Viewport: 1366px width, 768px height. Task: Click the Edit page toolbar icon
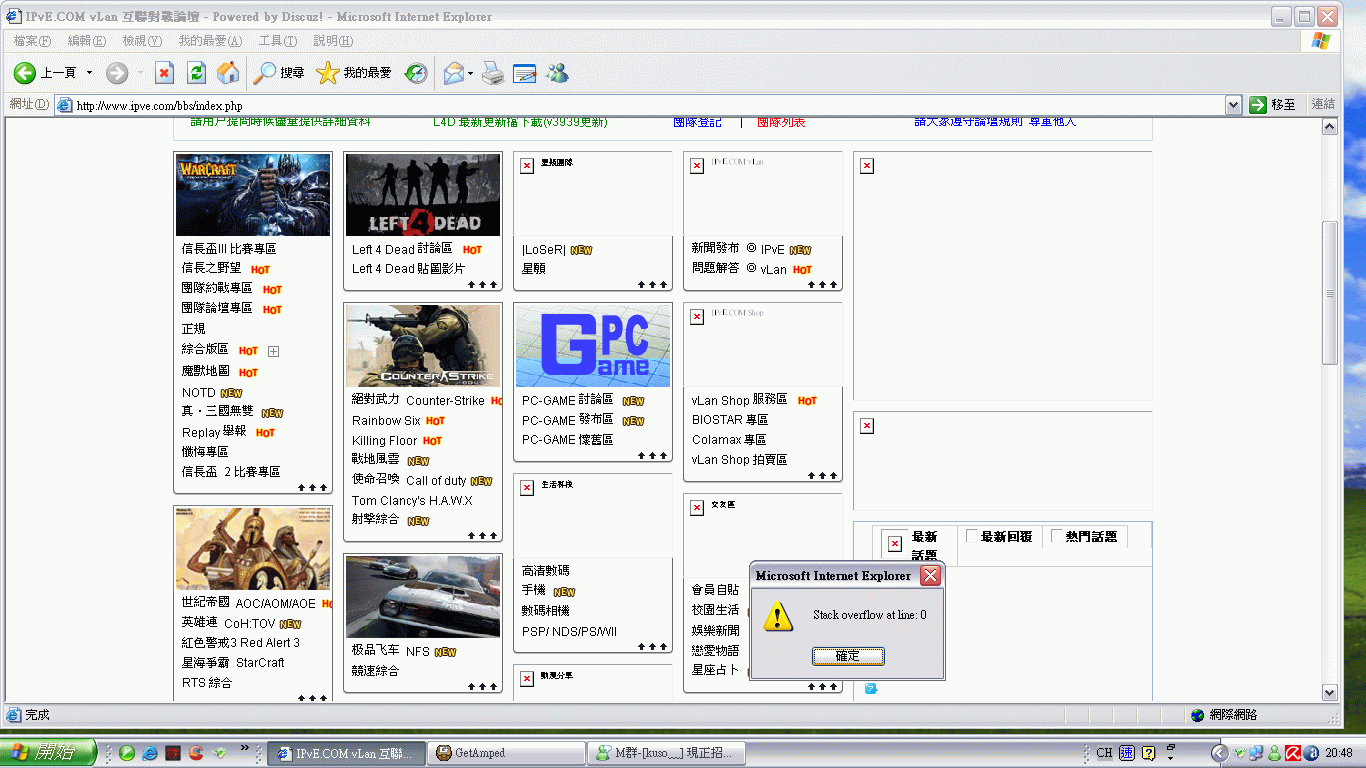coord(525,73)
